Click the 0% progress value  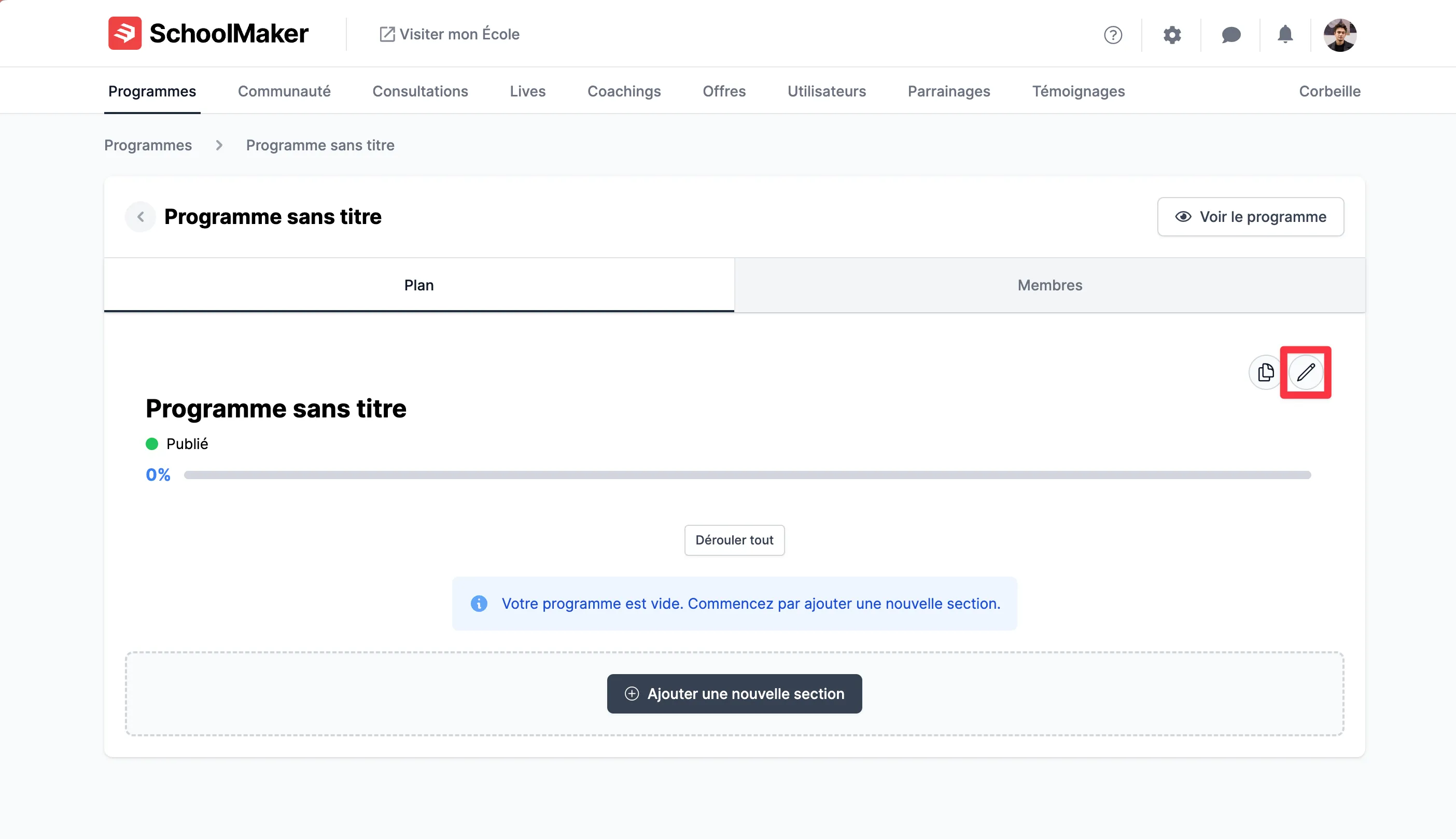click(158, 475)
